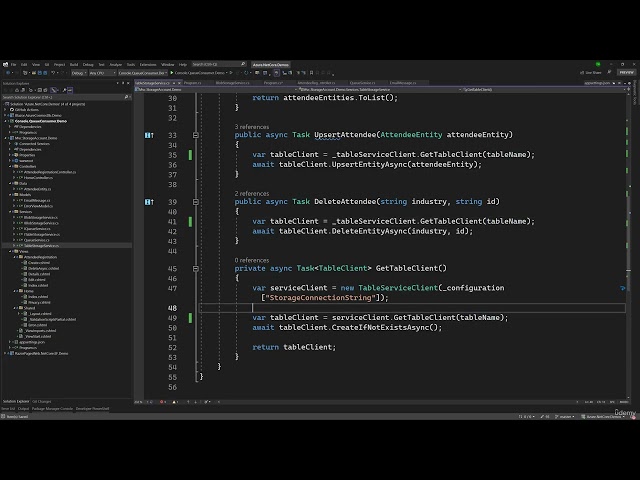
Task: Select AttendeeEntity.cs in Solution Explorer
Action: [38, 189]
